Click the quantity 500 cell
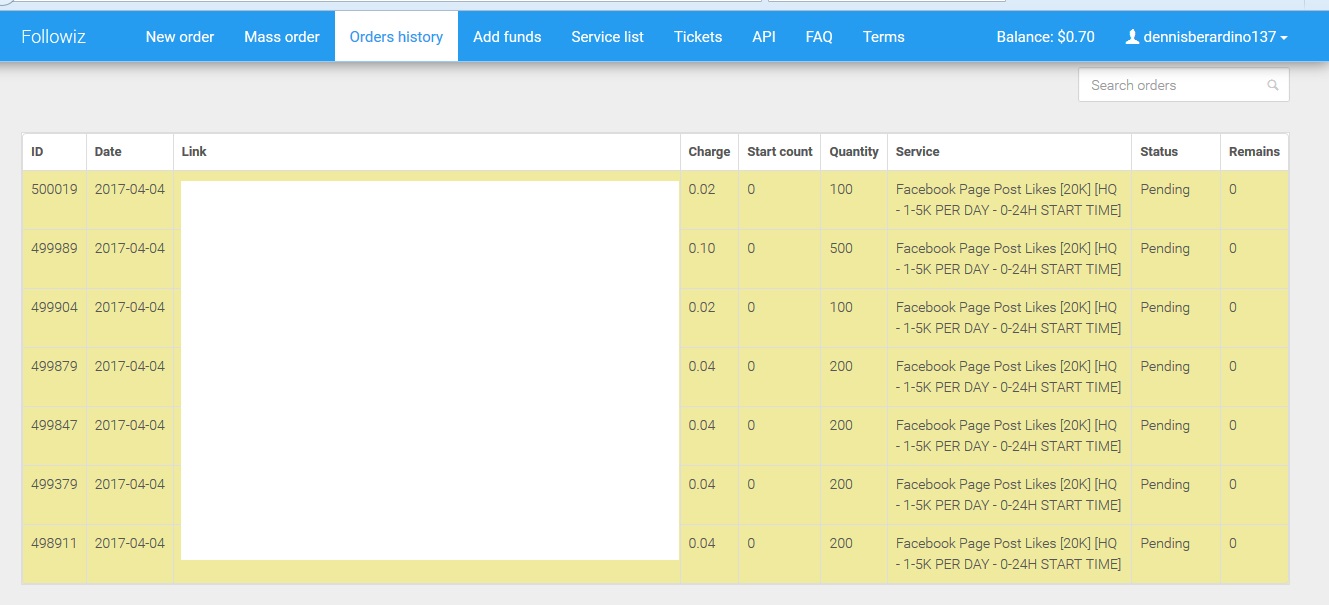The height and width of the screenshot is (605, 1329). point(841,248)
